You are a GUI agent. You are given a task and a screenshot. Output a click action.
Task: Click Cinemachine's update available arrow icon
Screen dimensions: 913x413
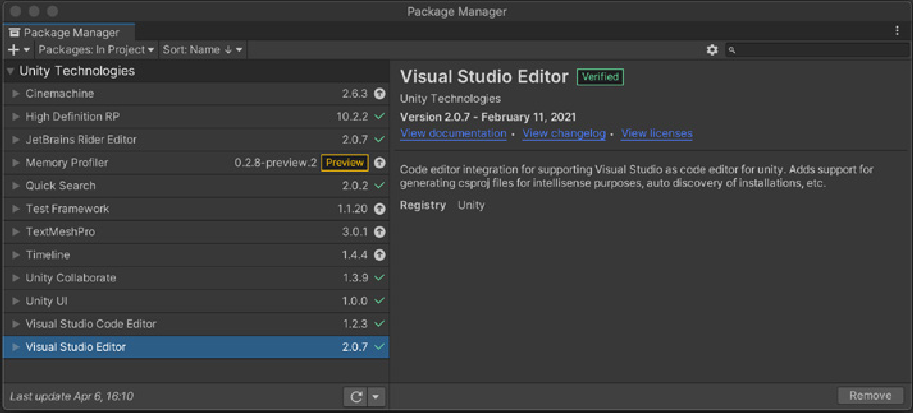[380, 94]
